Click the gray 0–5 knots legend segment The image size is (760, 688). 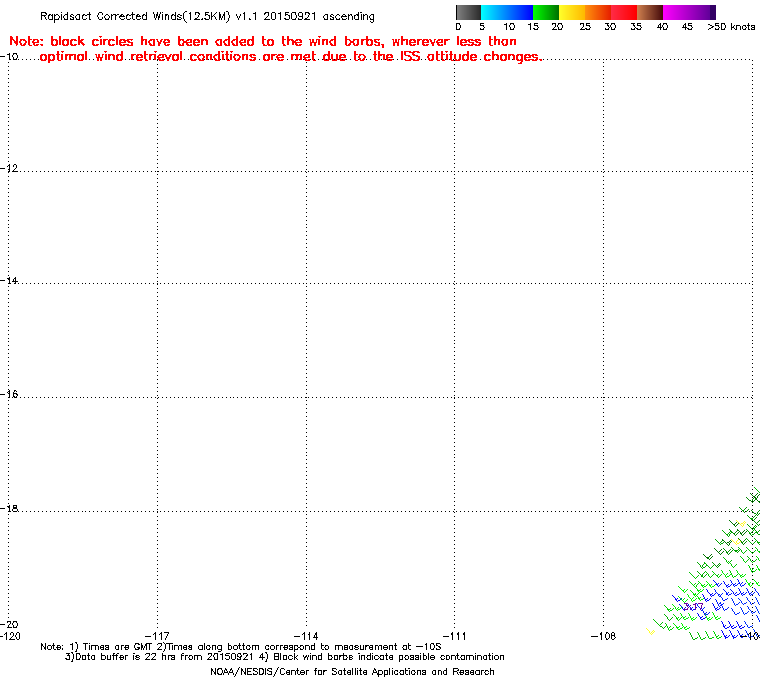tap(468, 12)
